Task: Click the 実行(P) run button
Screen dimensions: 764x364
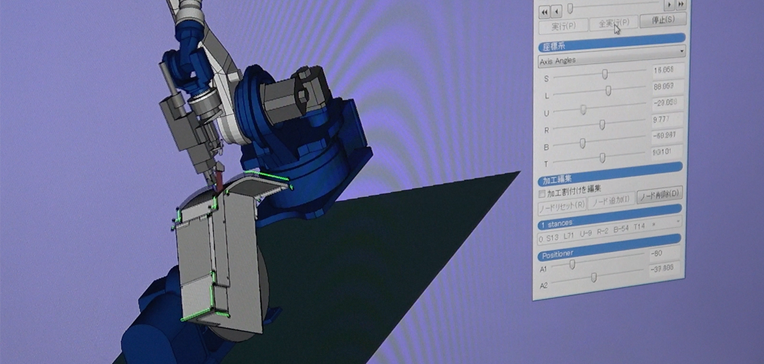Action: pyautogui.click(x=563, y=26)
